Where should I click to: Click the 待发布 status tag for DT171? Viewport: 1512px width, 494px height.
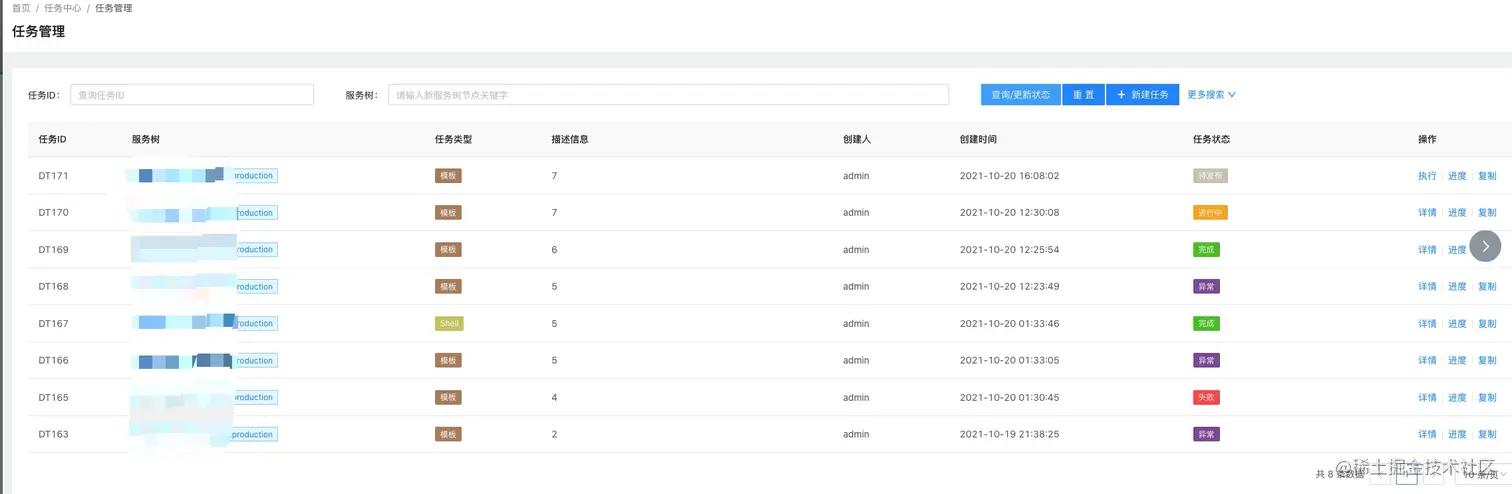coord(1210,176)
